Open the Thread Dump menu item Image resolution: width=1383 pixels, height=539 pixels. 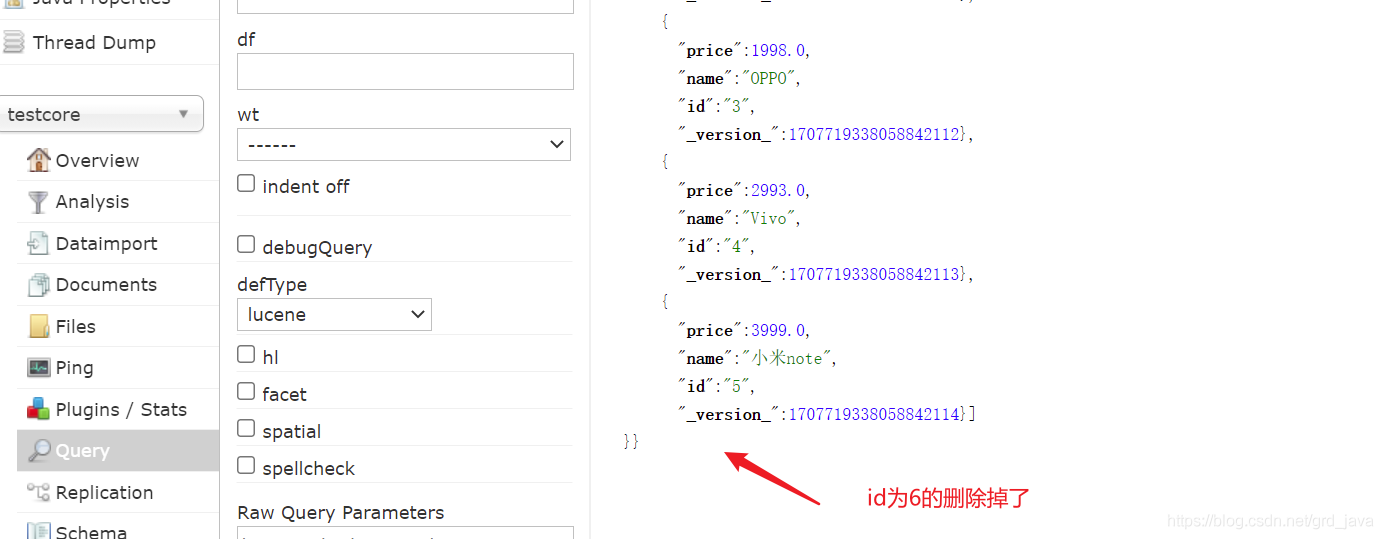94,42
